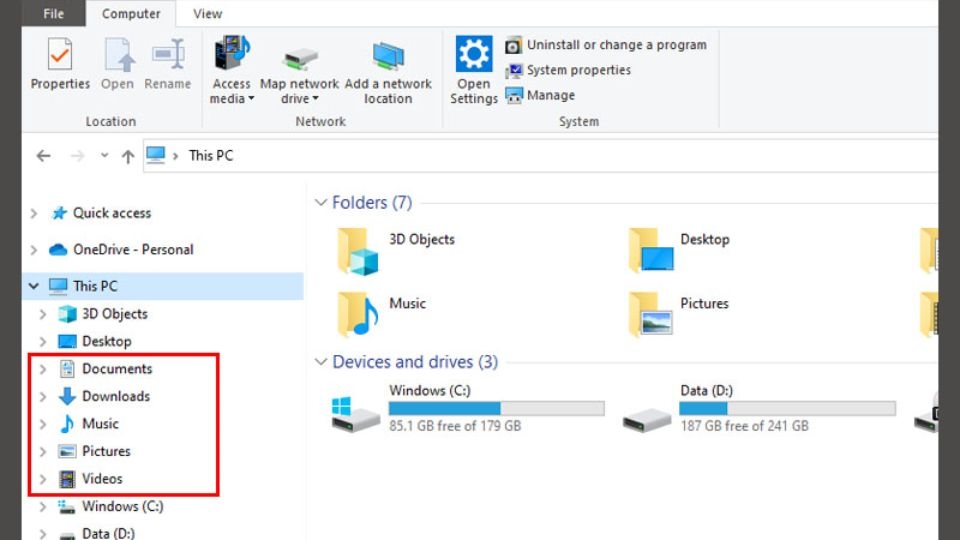
Task: Click the This PC address bar
Action: coord(539,156)
